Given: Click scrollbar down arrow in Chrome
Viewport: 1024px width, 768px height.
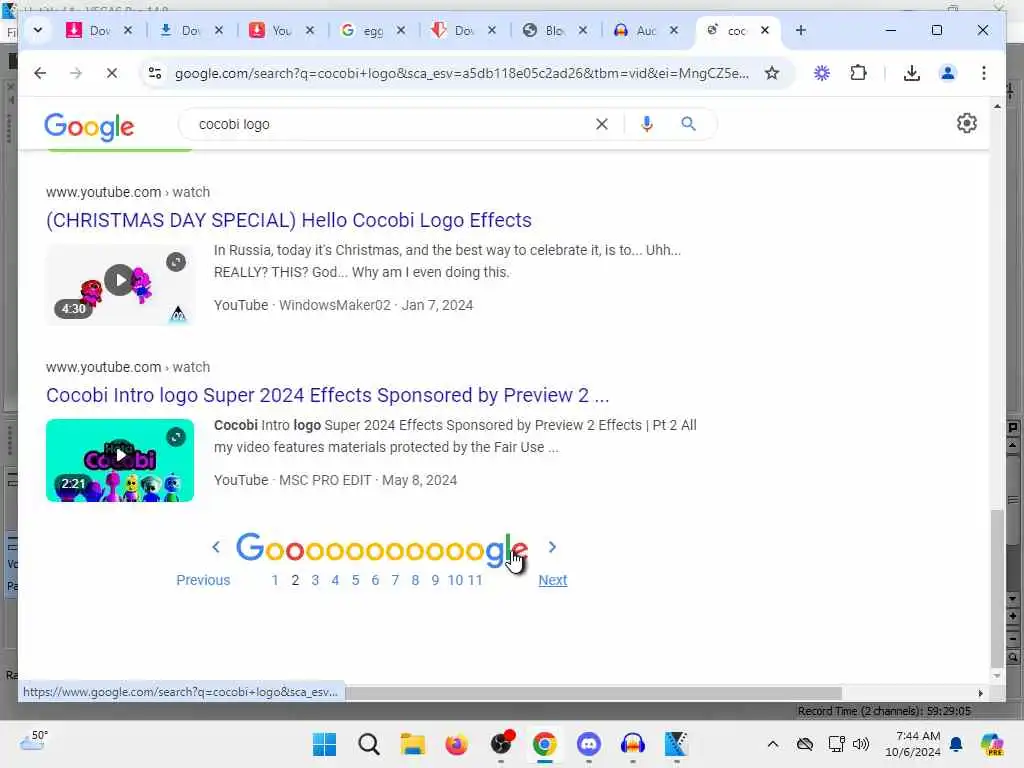Looking at the screenshot, I should coord(997,675).
